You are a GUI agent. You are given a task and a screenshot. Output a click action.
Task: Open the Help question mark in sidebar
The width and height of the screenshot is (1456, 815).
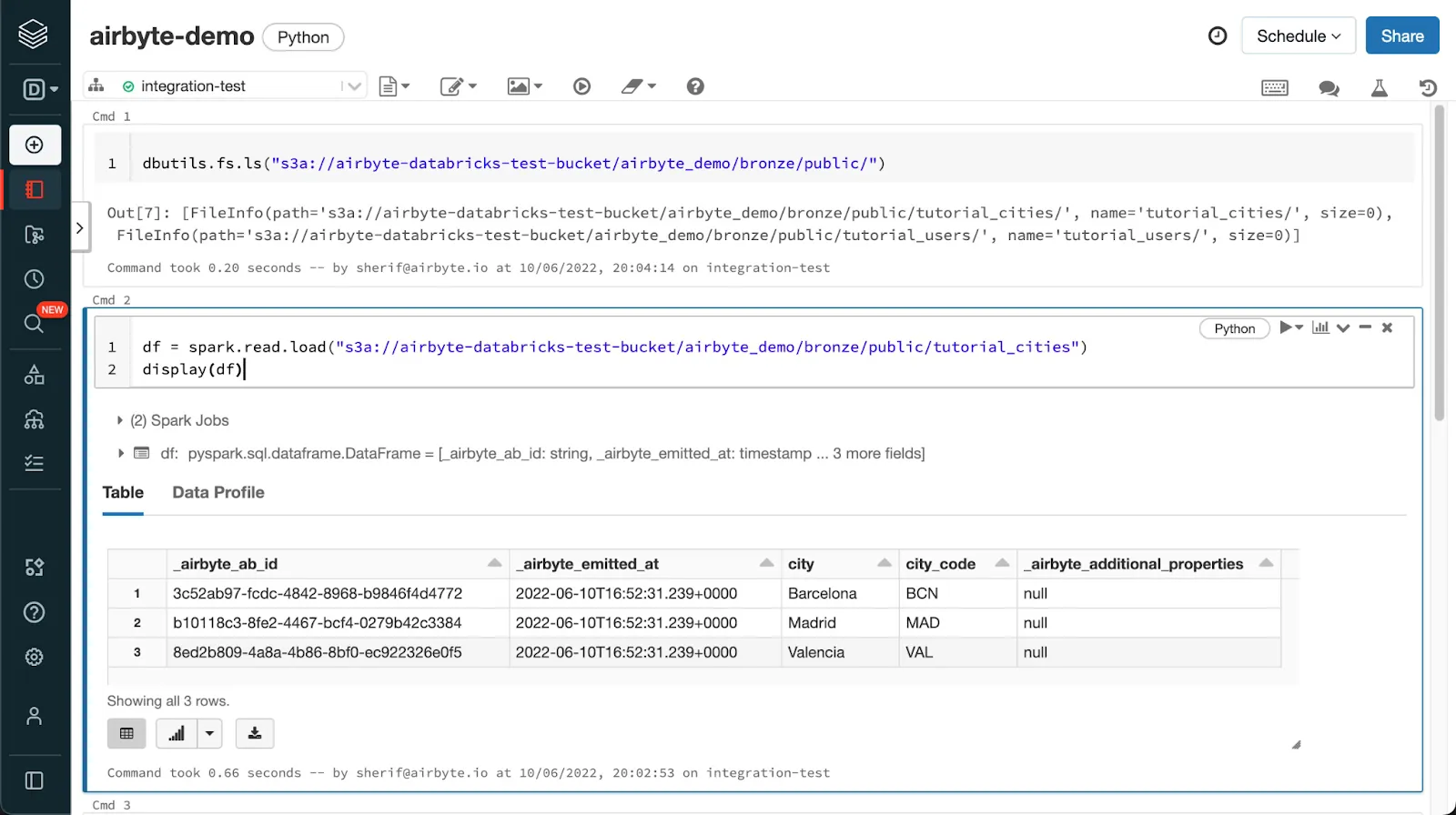coord(35,612)
